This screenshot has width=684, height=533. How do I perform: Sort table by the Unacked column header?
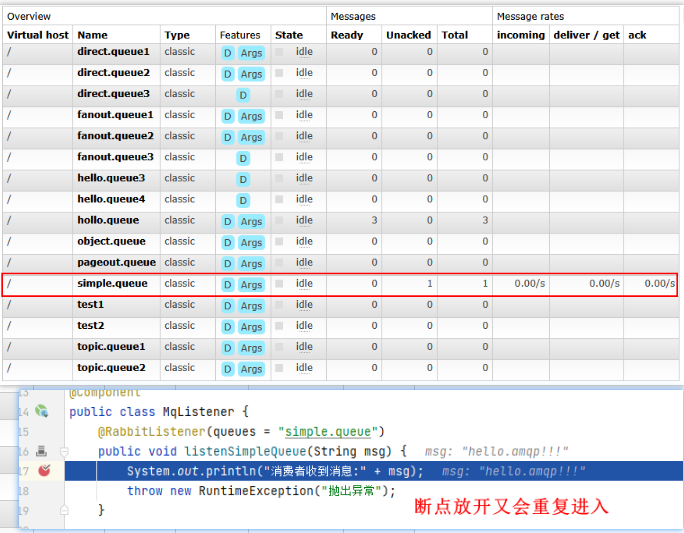click(x=408, y=35)
